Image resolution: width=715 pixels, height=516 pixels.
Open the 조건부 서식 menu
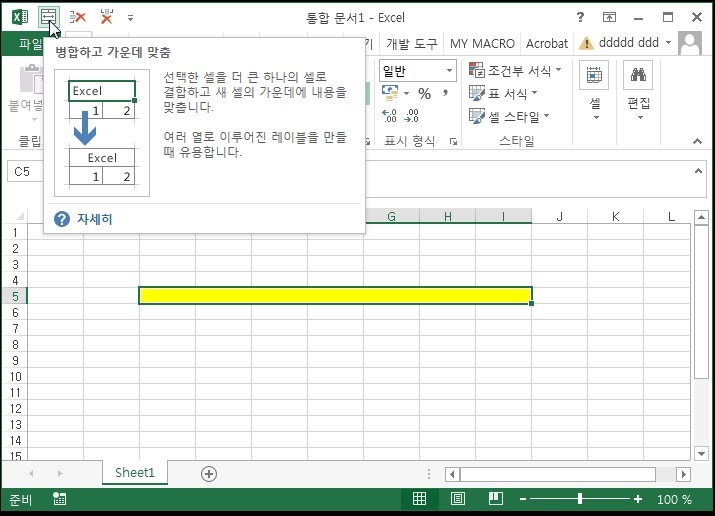click(515, 70)
